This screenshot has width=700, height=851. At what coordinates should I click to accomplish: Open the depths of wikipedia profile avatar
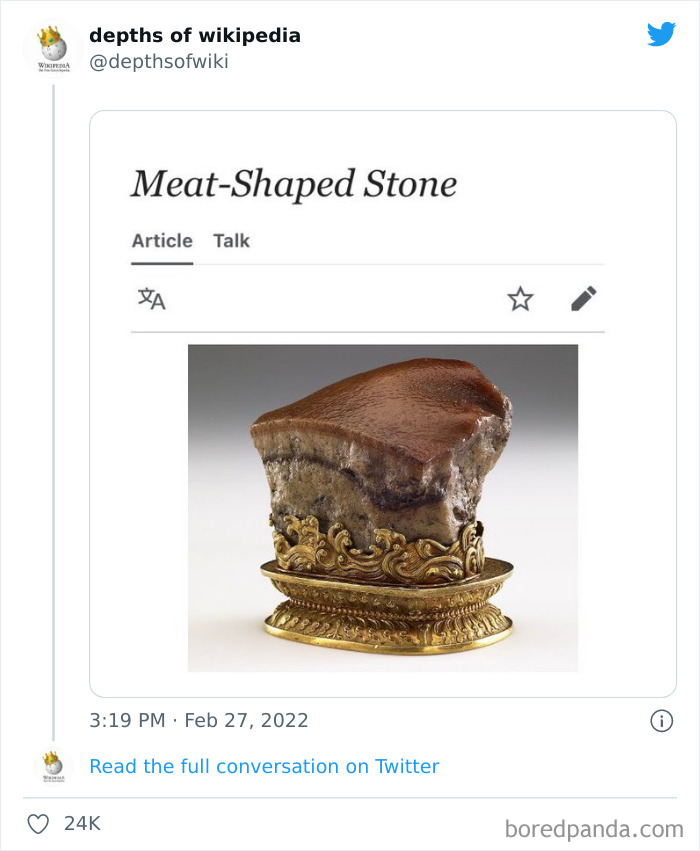point(52,48)
